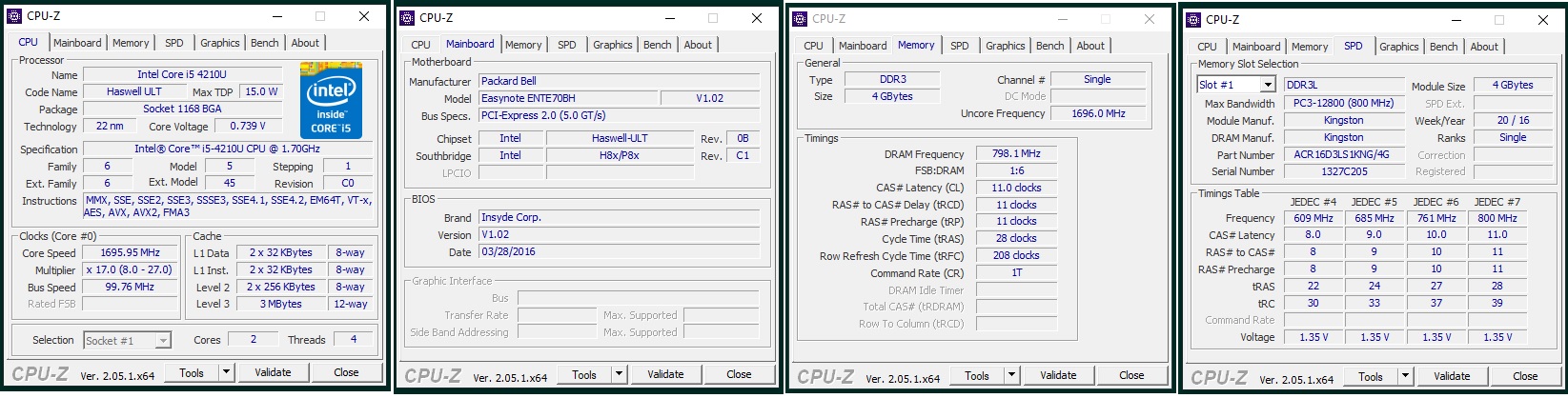Click the FSB:DRAM ratio value 1:6
Viewport: 1568px width, 398px height.
[1016, 170]
